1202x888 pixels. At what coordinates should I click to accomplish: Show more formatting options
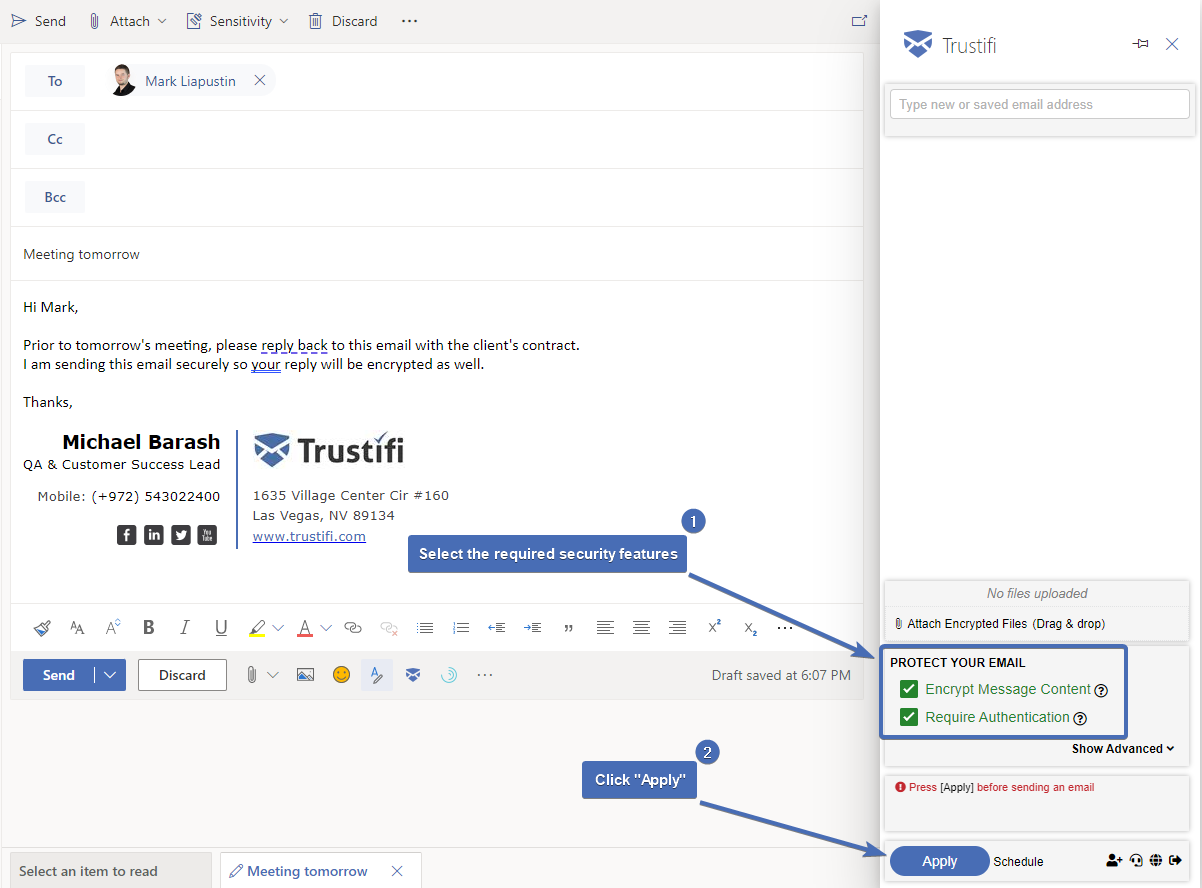point(785,628)
